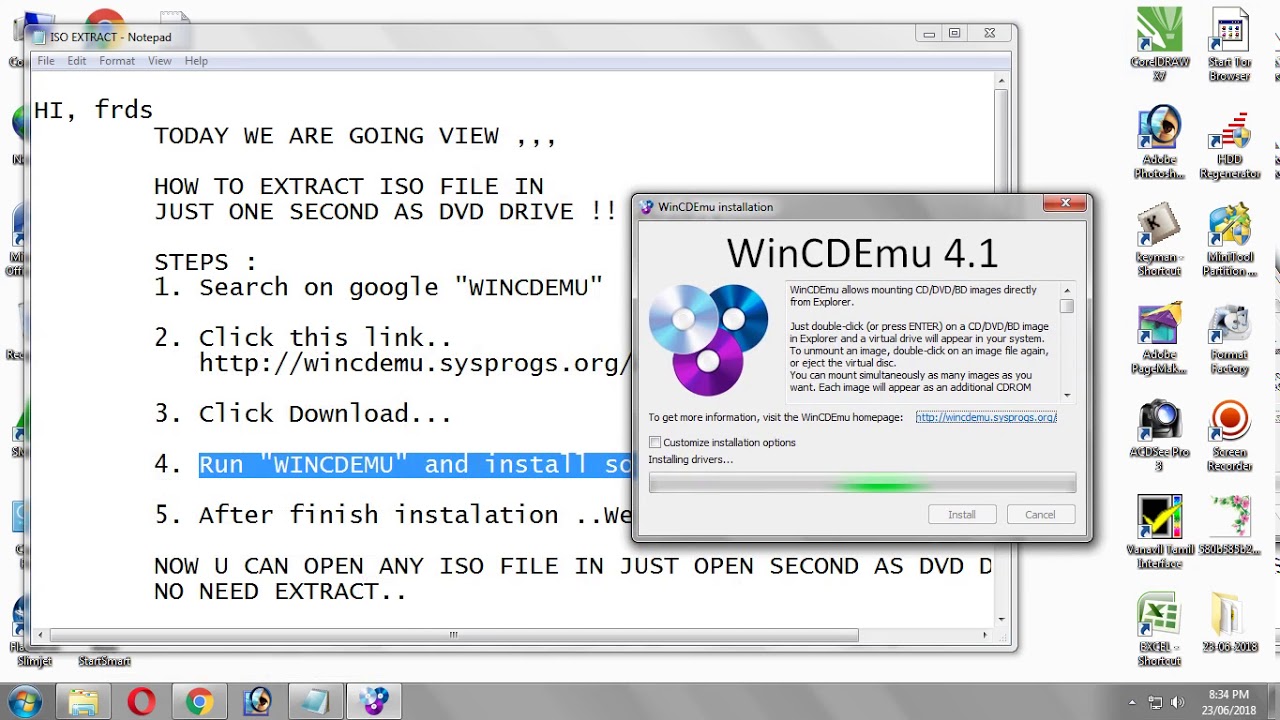Click the Windows Start orb
Screen dimensions: 1280x720
(x=23, y=701)
